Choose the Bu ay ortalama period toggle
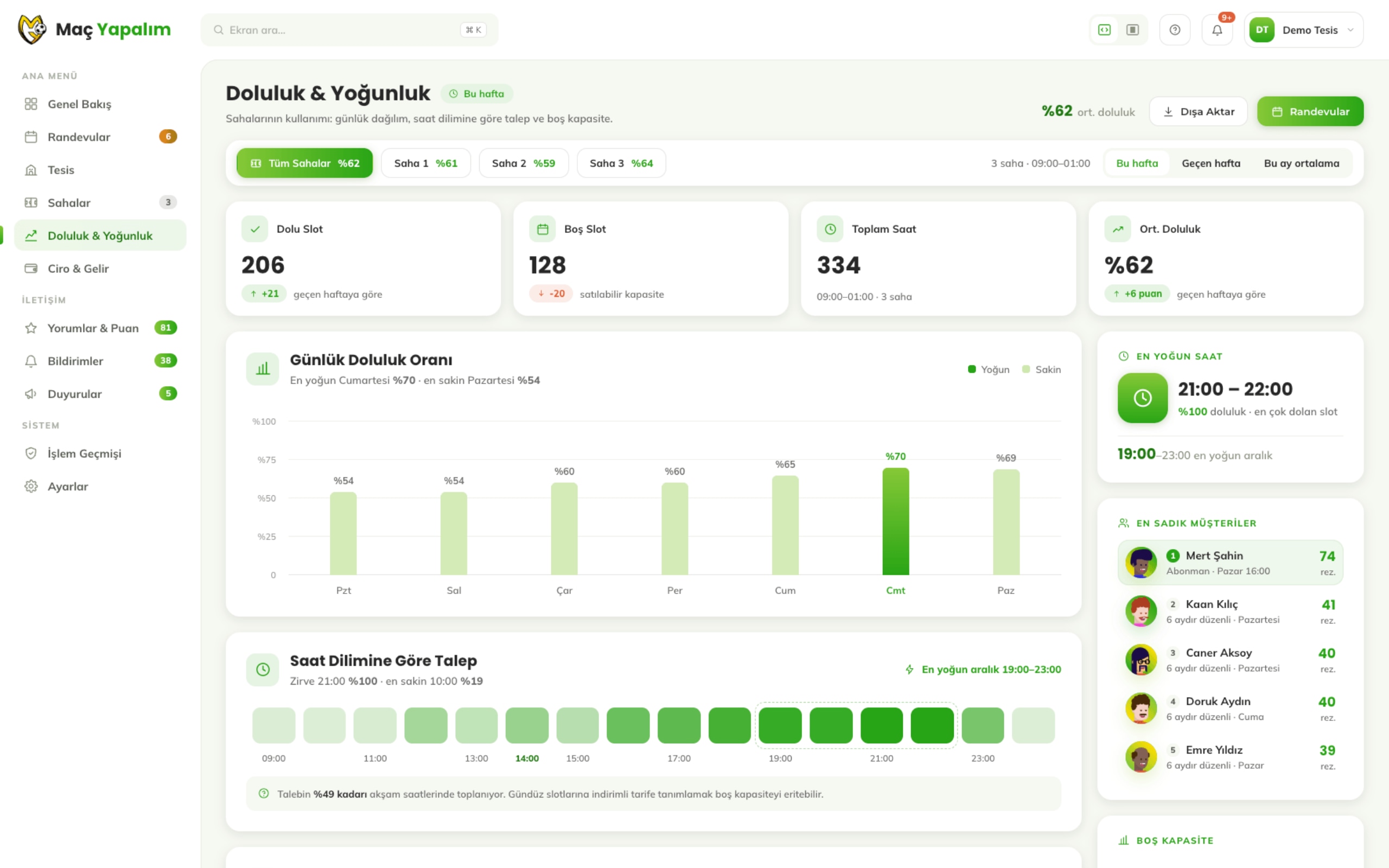The image size is (1389, 868). click(1301, 163)
